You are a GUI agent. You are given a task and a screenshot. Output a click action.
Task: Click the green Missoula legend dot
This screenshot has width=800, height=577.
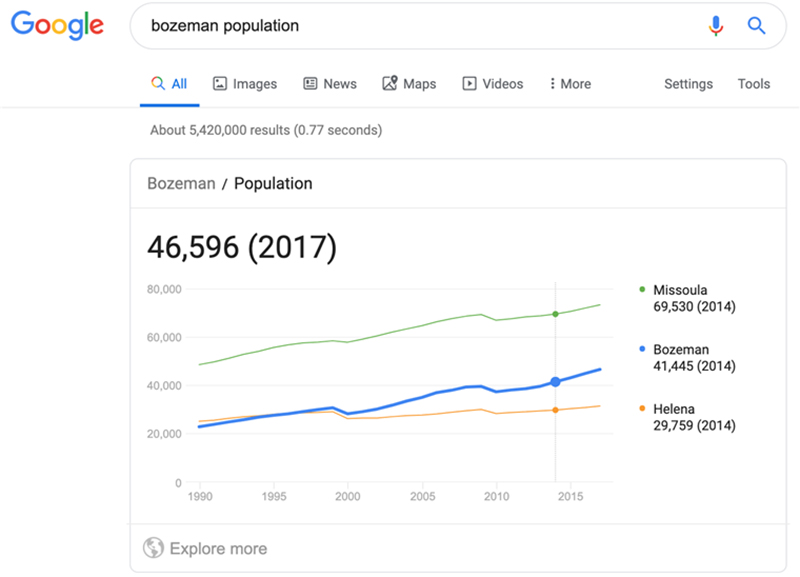[642, 289]
